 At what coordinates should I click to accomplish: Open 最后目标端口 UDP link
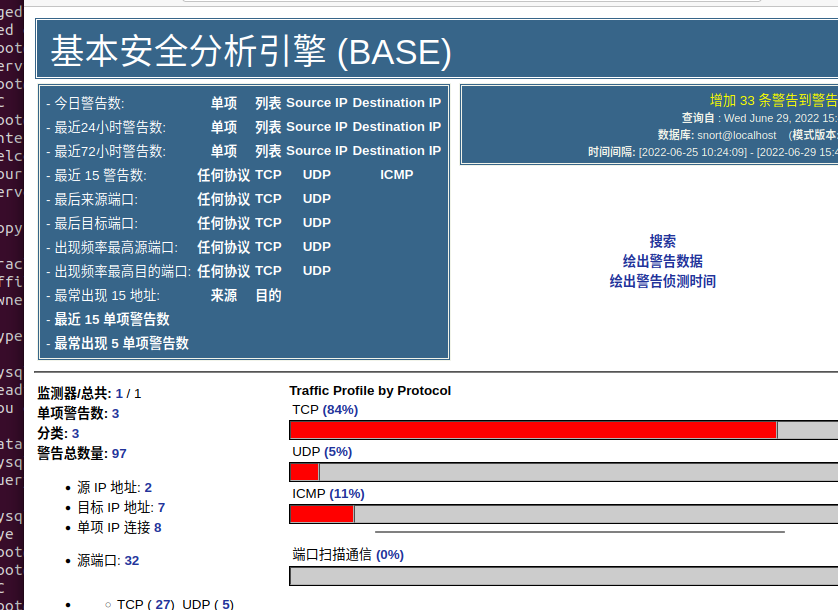(x=317, y=223)
